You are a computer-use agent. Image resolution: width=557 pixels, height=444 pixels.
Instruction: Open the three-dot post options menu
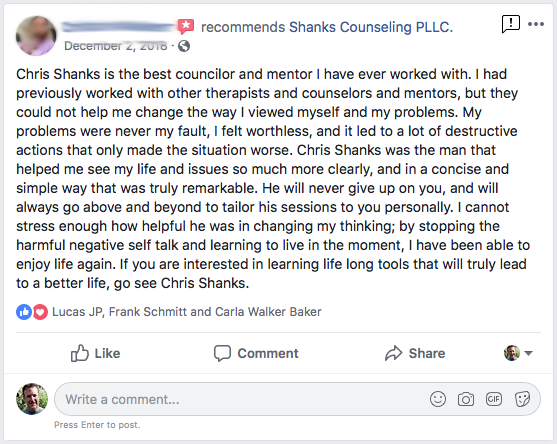[x=536, y=24]
